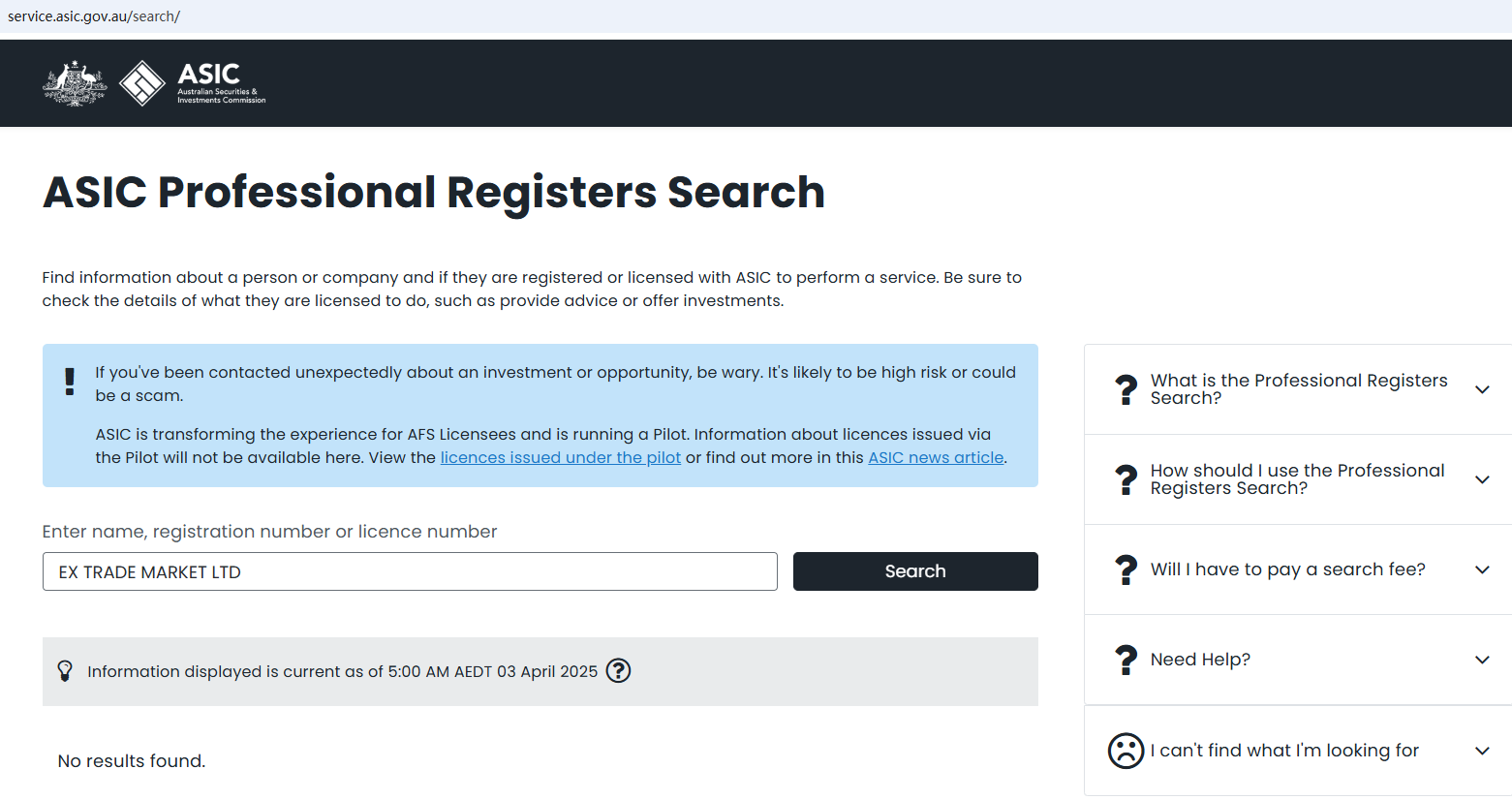Expand "What is the Professional Registers Search?" chevron
1512x800 pixels.
[x=1481, y=389]
